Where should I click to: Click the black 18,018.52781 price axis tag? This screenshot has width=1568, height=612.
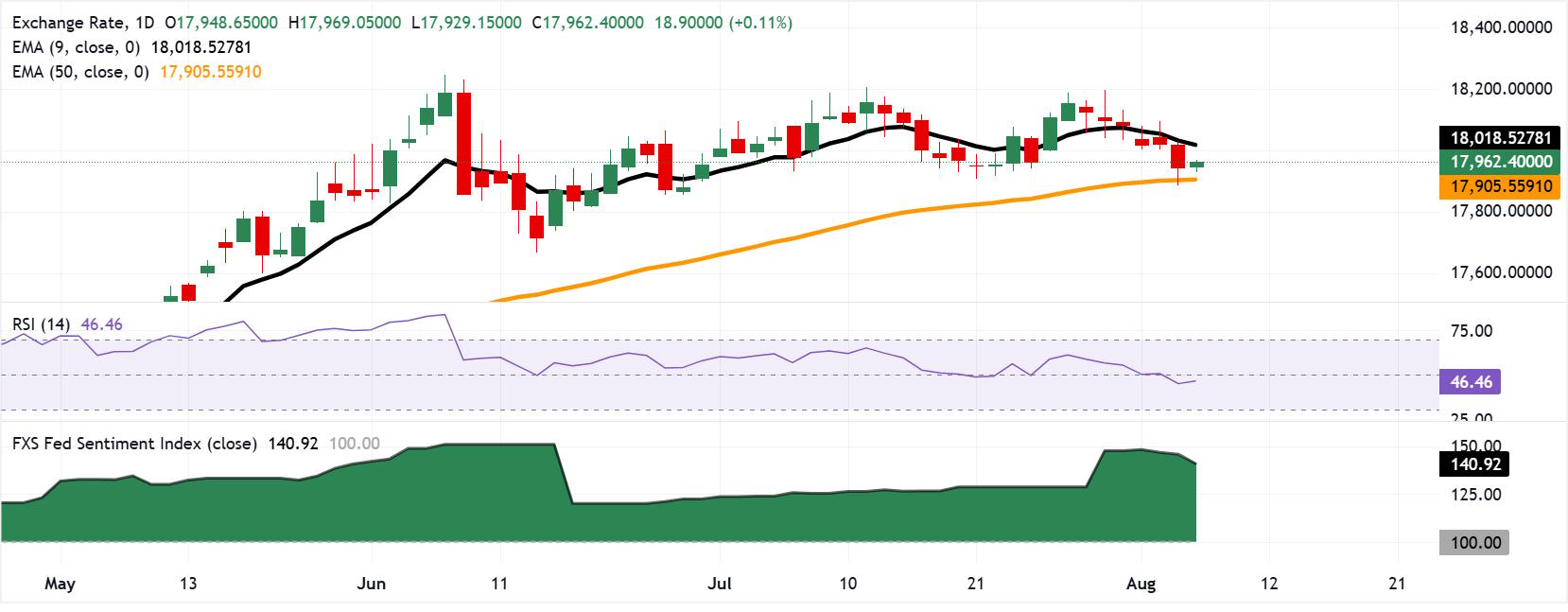click(x=1500, y=138)
